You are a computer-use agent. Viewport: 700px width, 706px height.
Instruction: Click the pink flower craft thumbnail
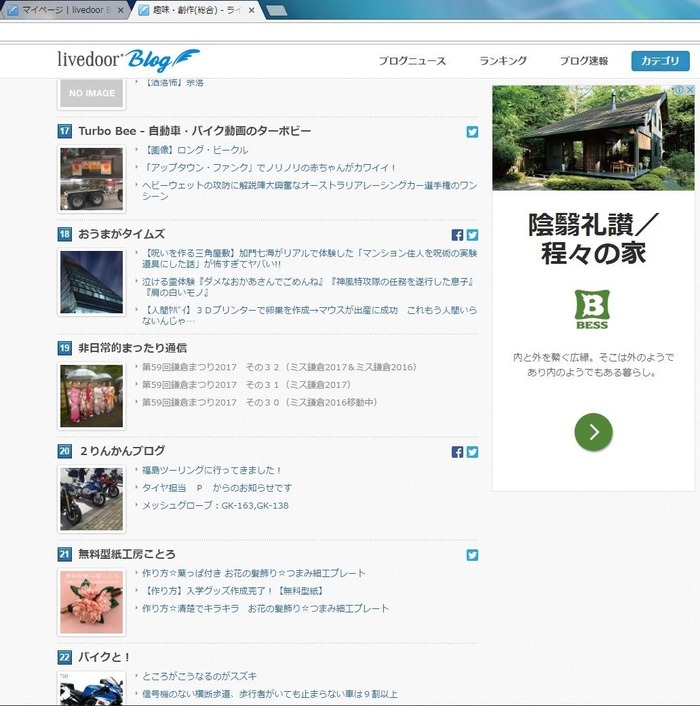click(x=91, y=602)
